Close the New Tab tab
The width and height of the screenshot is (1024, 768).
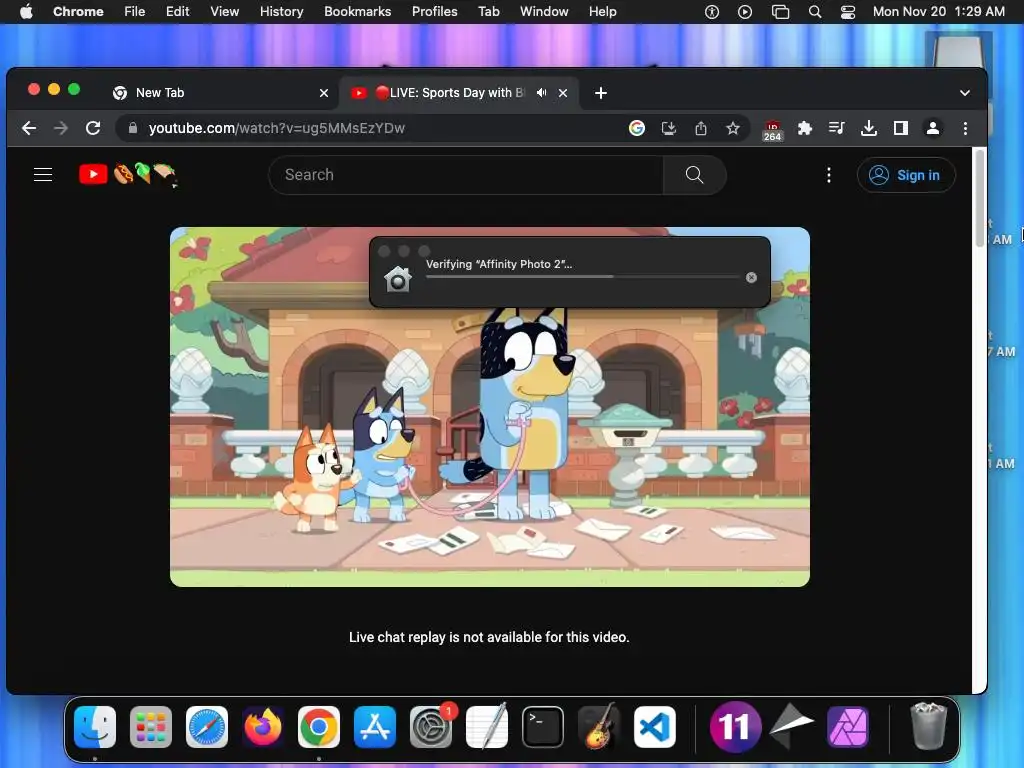click(x=324, y=93)
